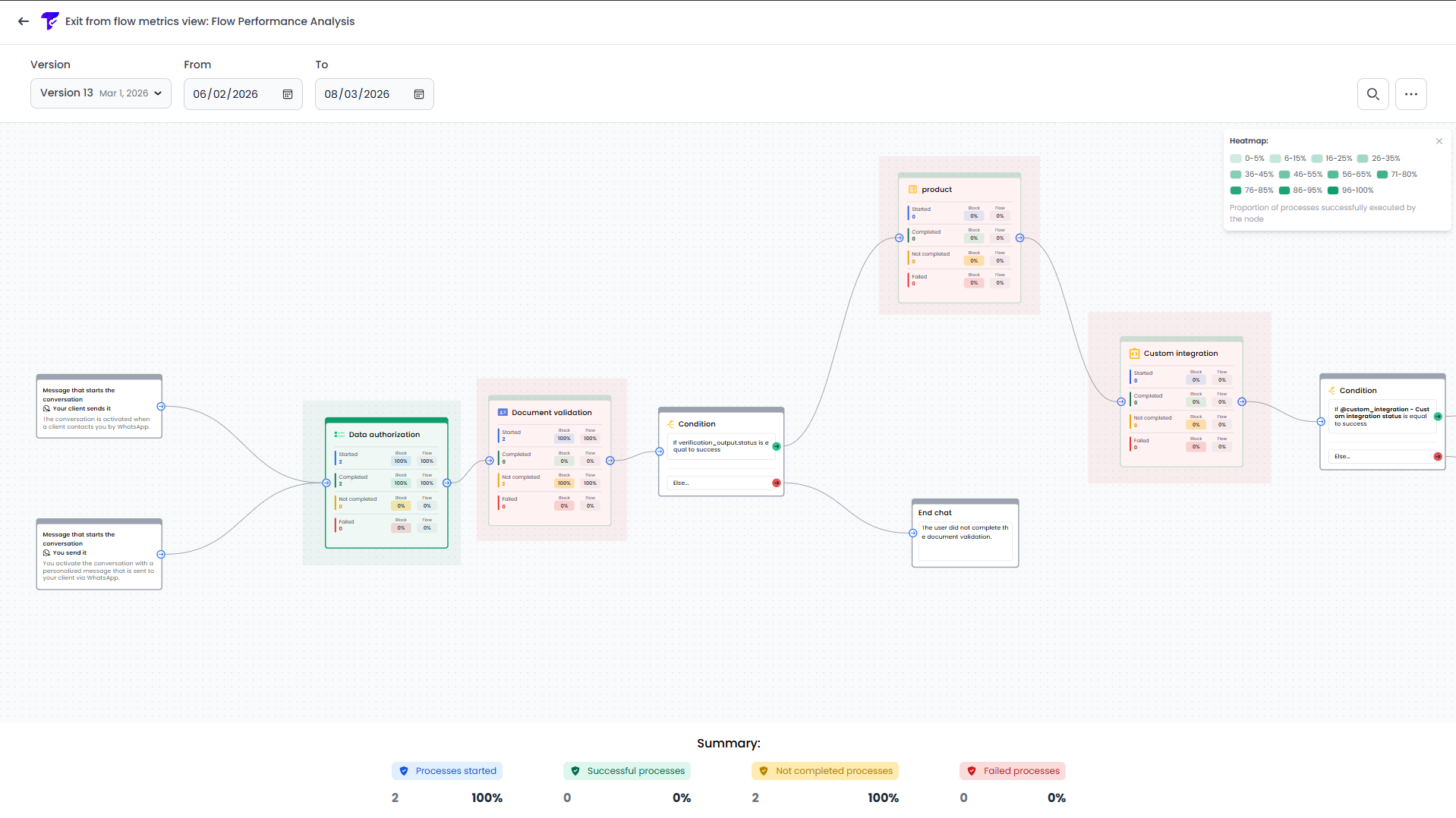Select the Not completed processes badge

click(x=825, y=771)
